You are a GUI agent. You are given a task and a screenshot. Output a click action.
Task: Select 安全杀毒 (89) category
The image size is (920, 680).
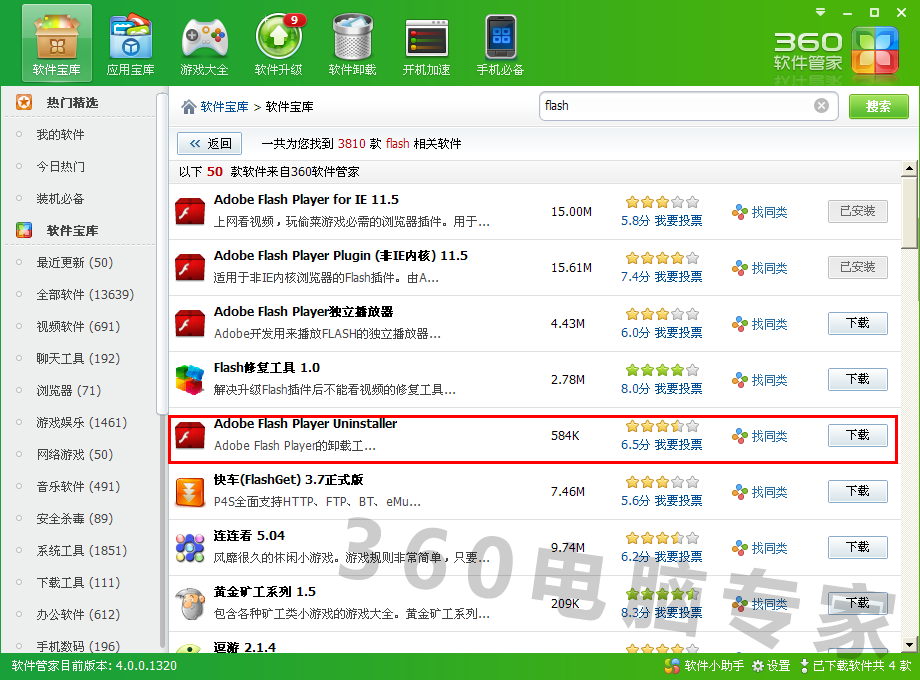(x=75, y=519)
